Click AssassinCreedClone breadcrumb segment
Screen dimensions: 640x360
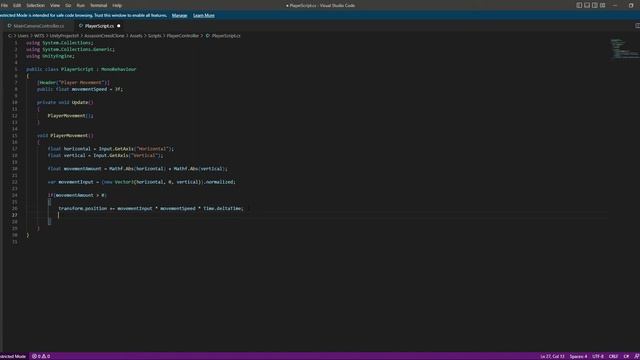click(x=104, y=36)
